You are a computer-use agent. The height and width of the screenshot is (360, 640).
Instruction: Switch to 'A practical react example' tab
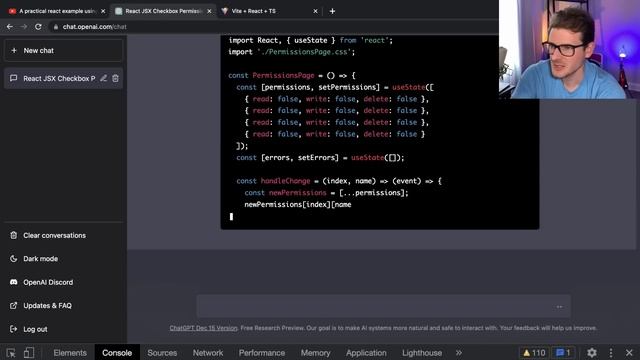coord(56,11)
